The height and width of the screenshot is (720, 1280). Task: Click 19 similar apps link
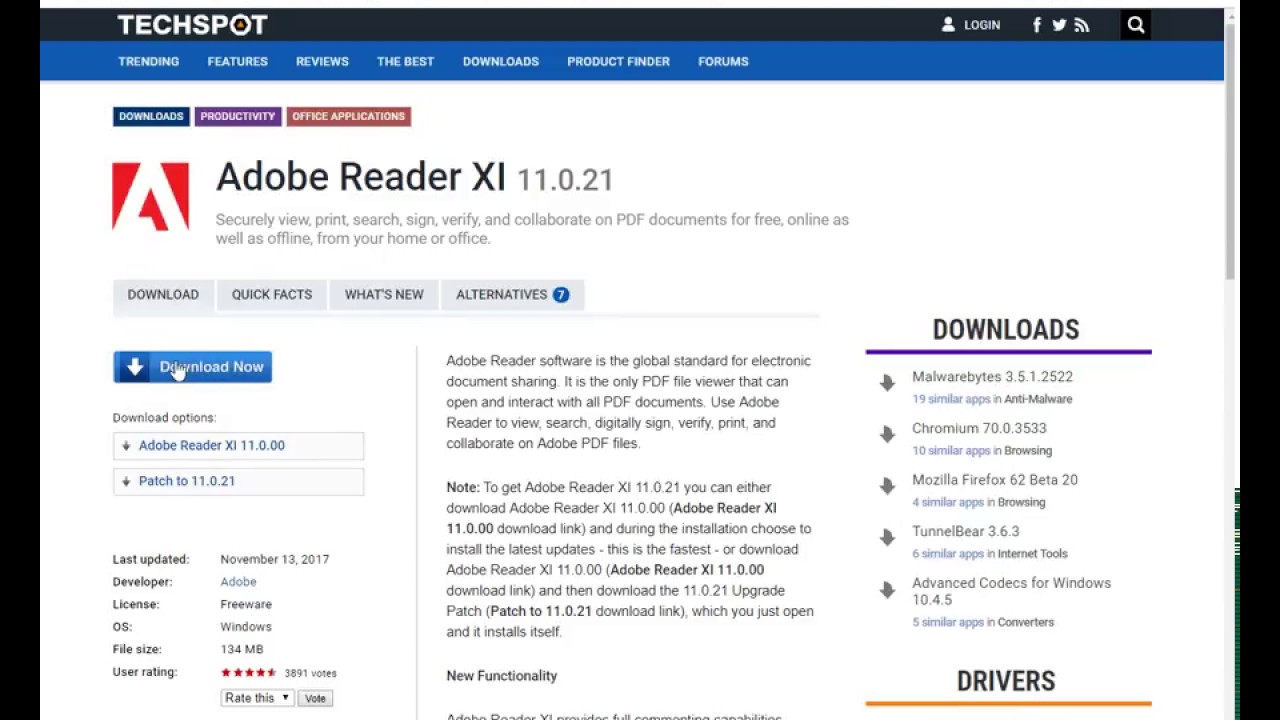[951, 399]
